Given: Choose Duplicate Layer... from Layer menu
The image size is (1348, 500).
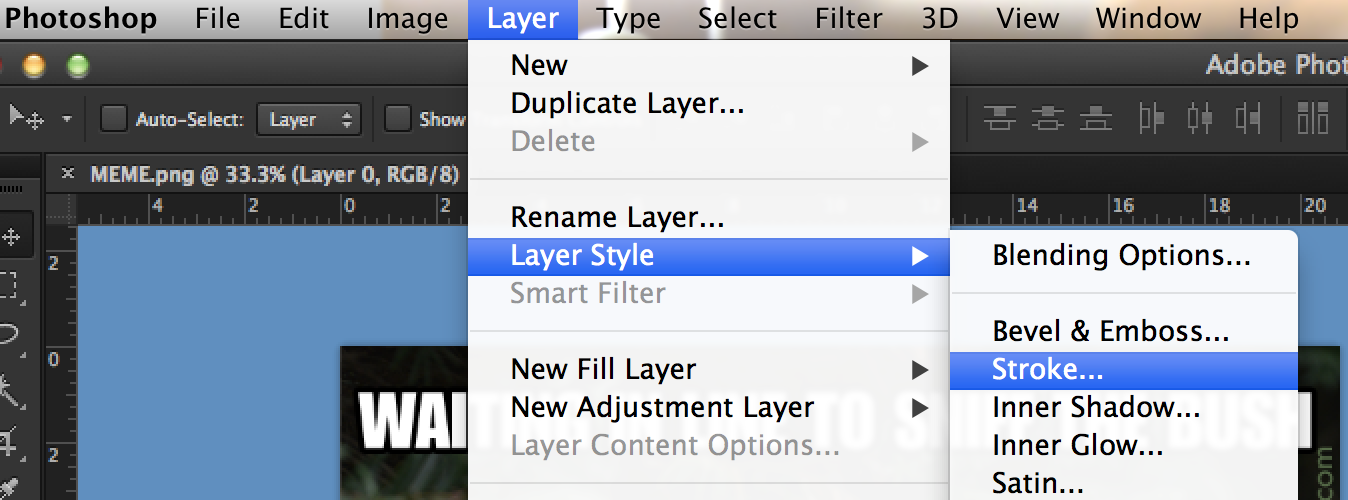Looking at the screenshot, I should tap(708, 103).
